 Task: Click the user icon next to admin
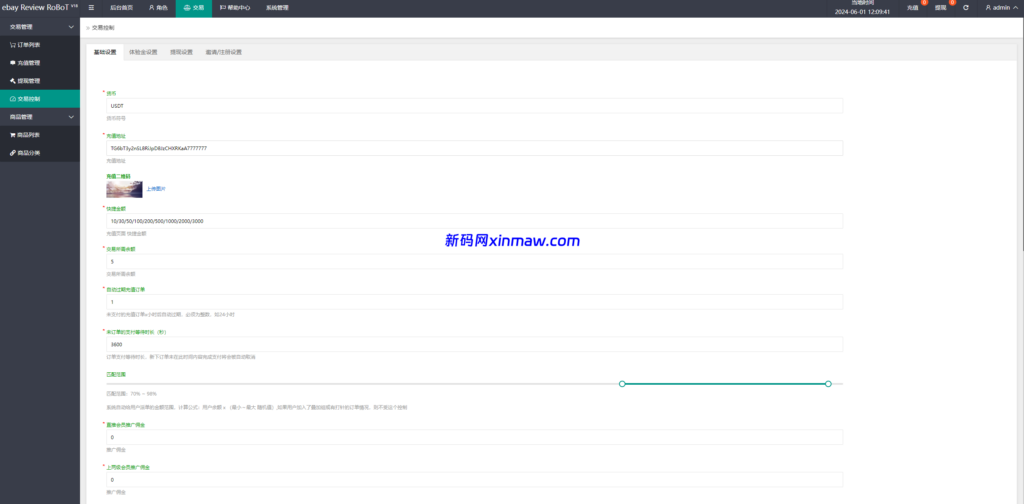pyautogui.click(x=988, y=8)
